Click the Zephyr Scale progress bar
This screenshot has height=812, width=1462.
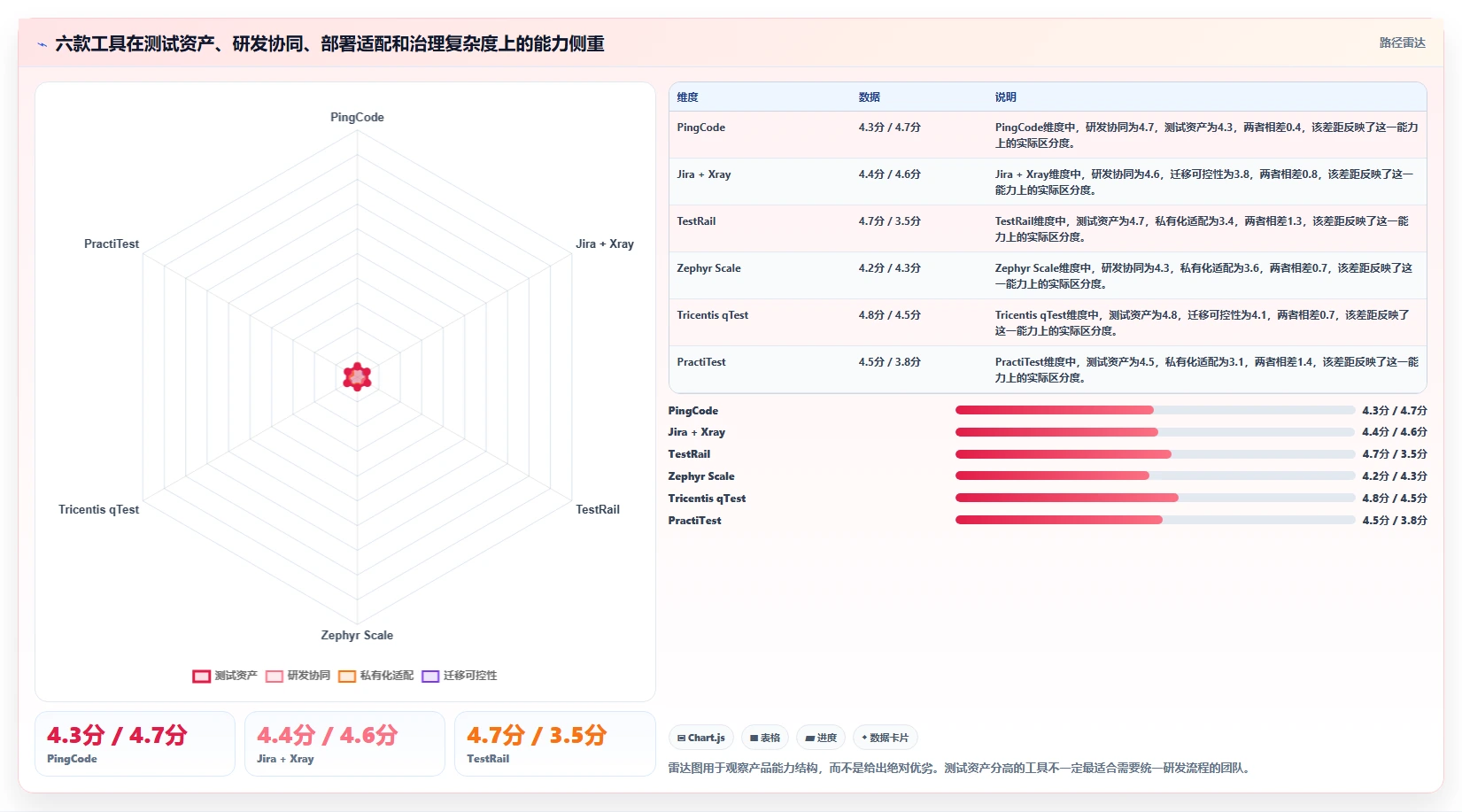click(x=1155, y=476)
